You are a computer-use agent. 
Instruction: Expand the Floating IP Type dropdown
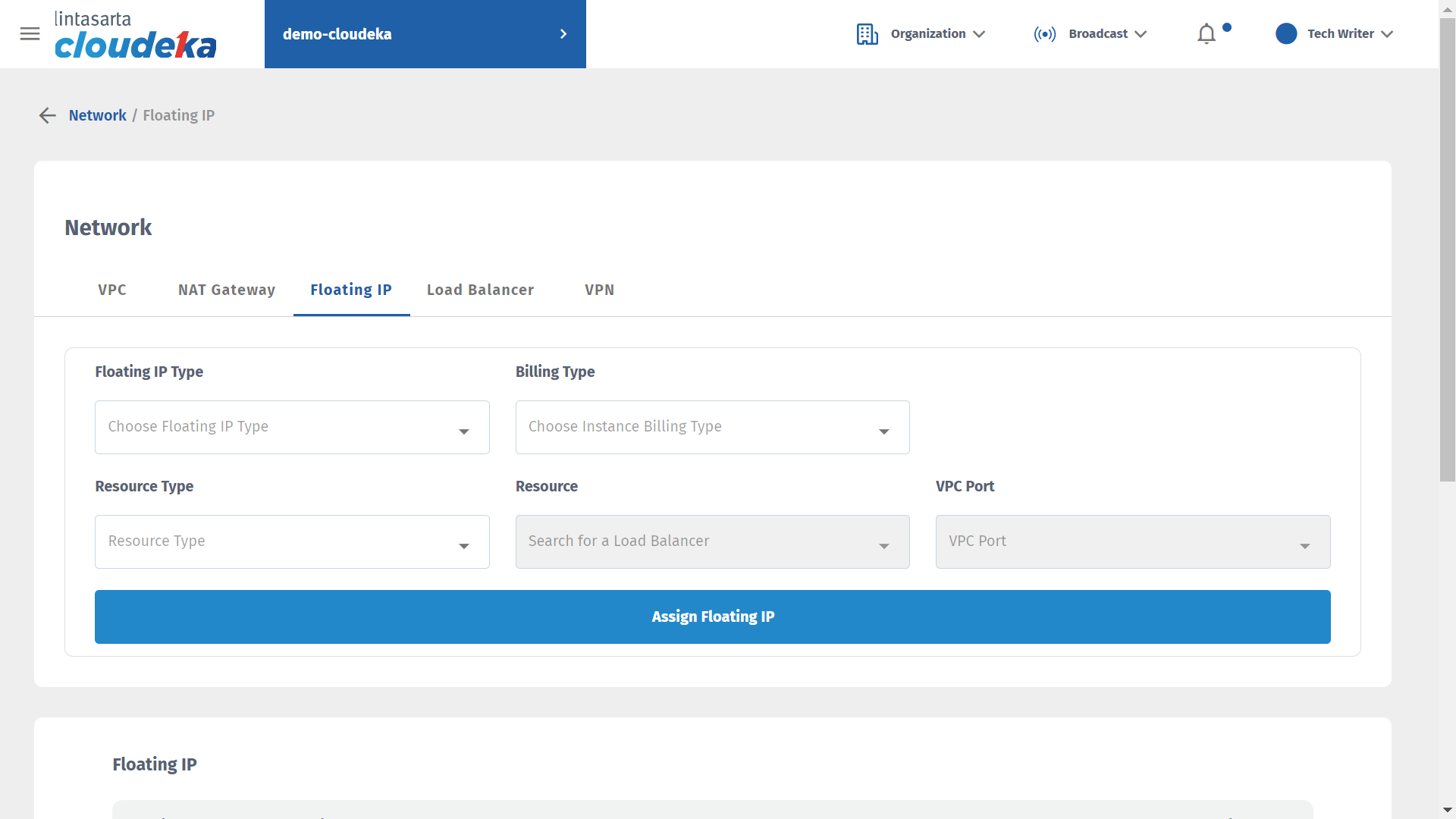(292, 427)
